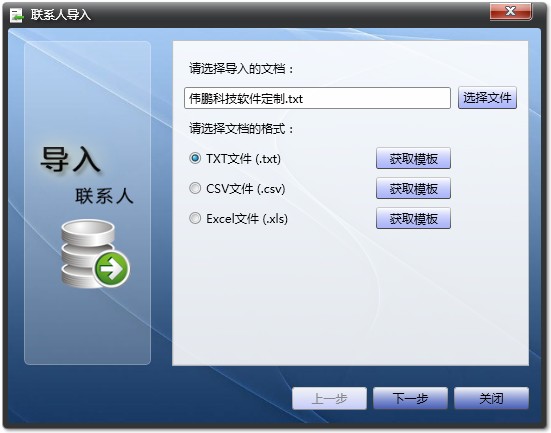Select the CSV文件 (.csv) radio button
The width and height of the screenshot is (551, 433).
[195, 188]
